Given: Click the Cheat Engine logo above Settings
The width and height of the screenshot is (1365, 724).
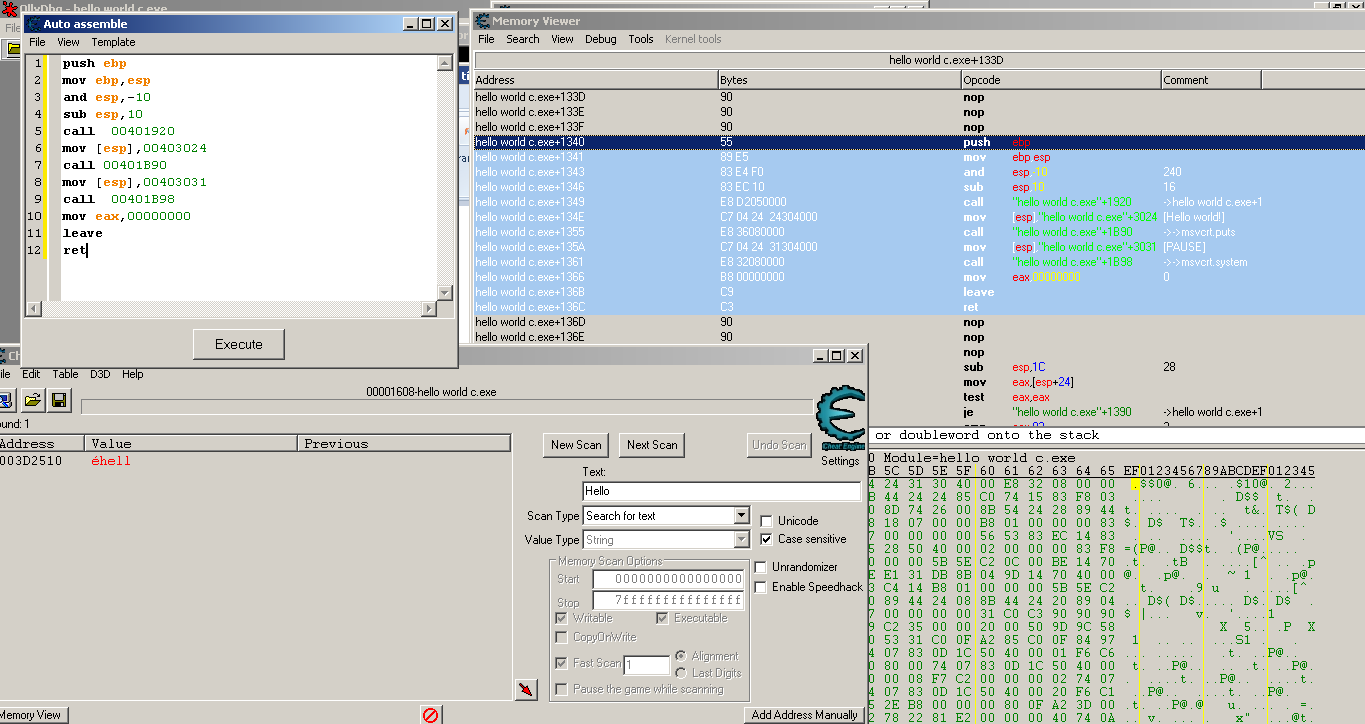Looking at the screenshot, I should 840,419.
